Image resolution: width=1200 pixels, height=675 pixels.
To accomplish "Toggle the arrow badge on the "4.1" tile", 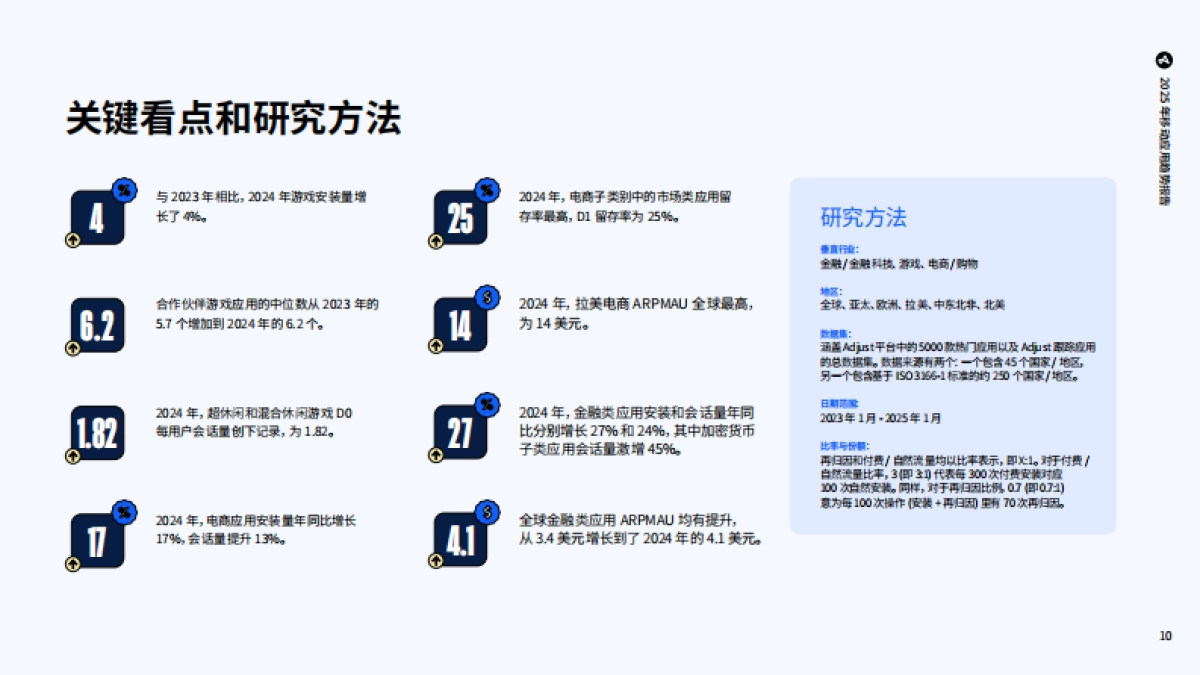I will click(x=437, y=562).
